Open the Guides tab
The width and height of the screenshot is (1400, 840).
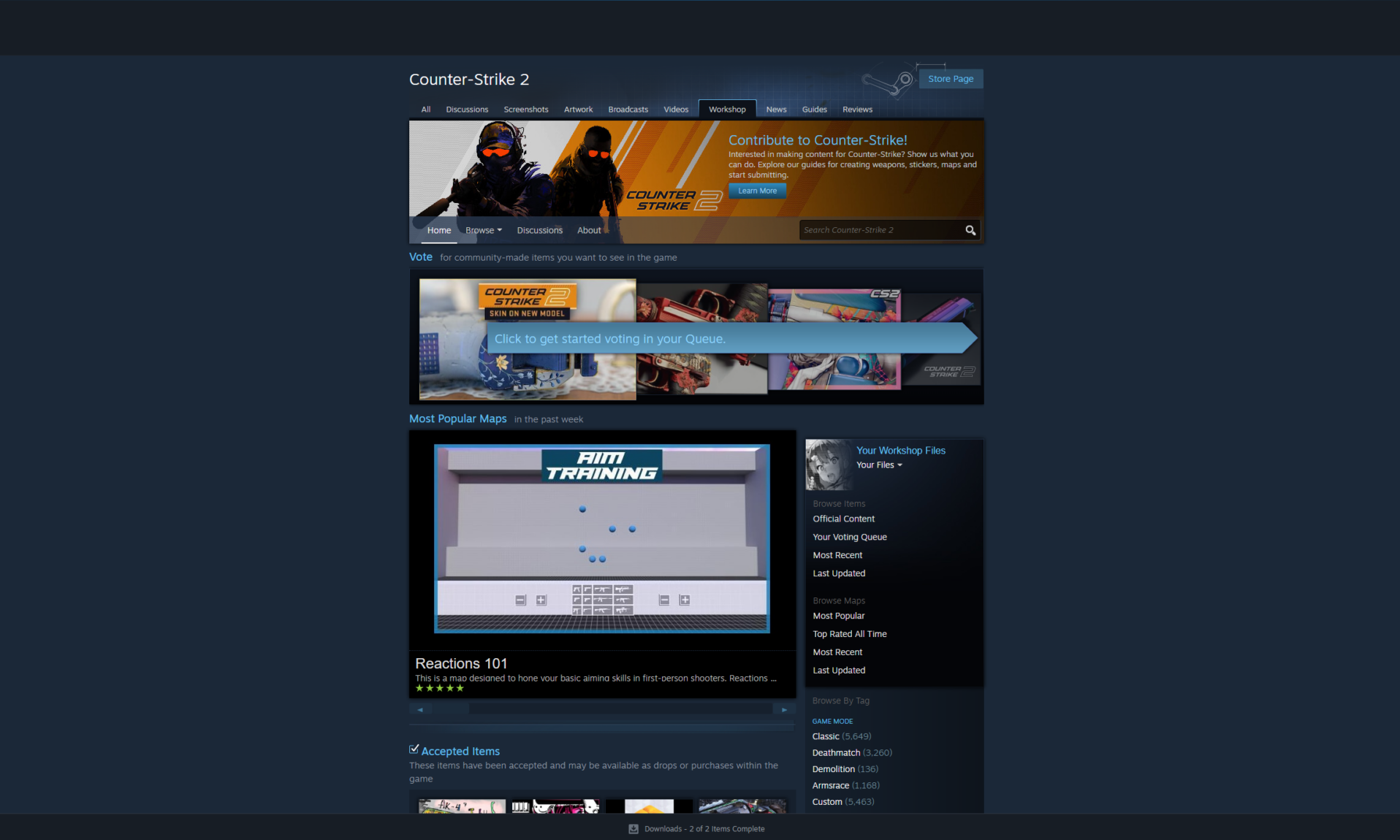(814, 110)
